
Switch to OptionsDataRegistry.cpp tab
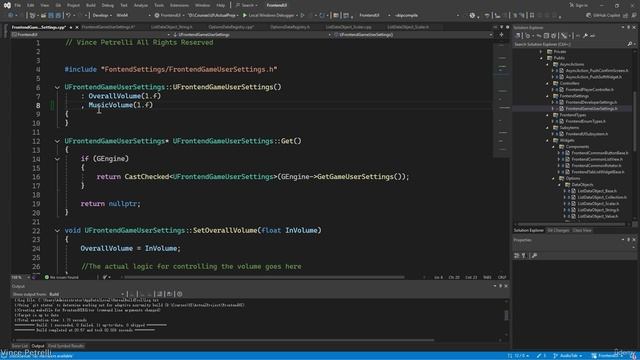[231, 27]
